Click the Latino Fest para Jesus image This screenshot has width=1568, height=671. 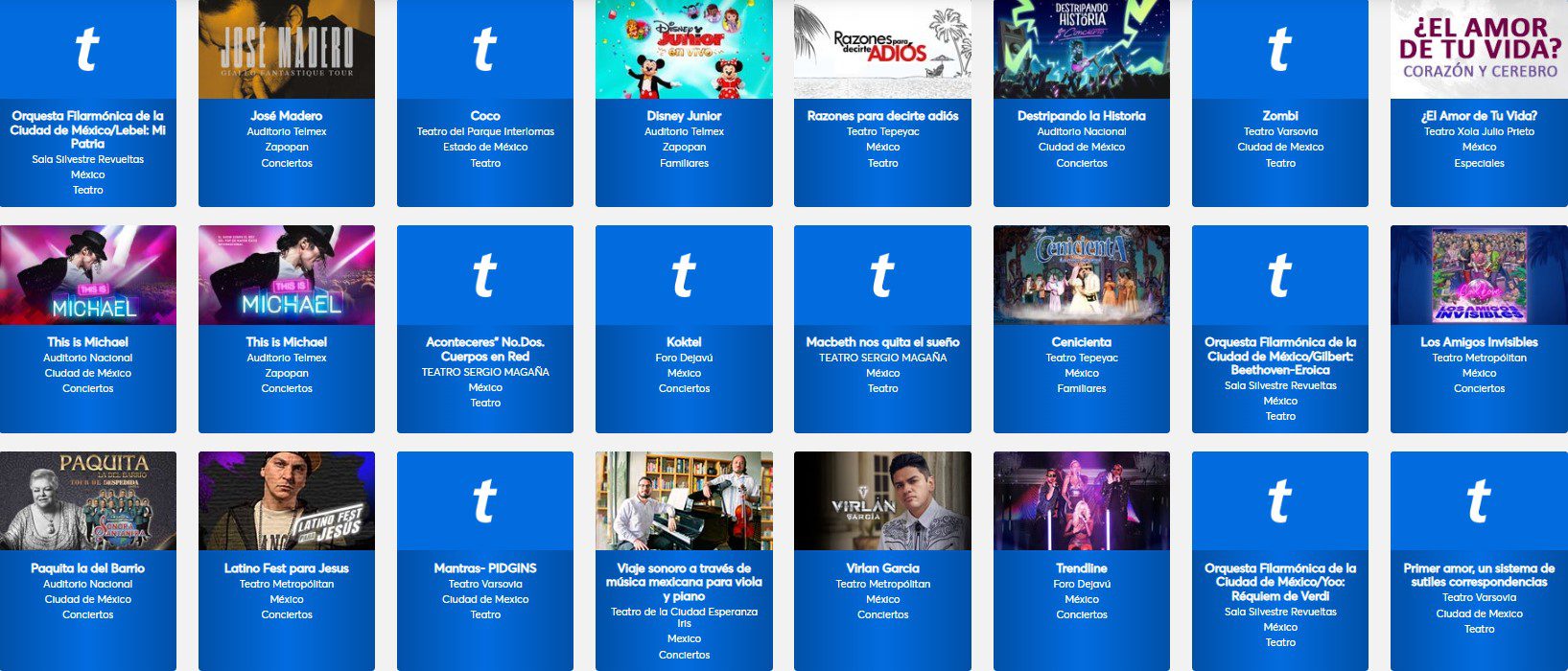click(287, 501)
